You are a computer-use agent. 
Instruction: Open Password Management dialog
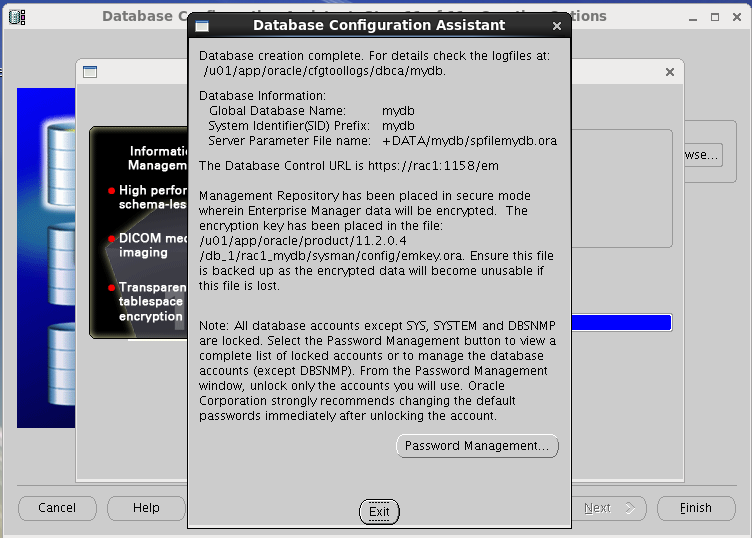477,446
